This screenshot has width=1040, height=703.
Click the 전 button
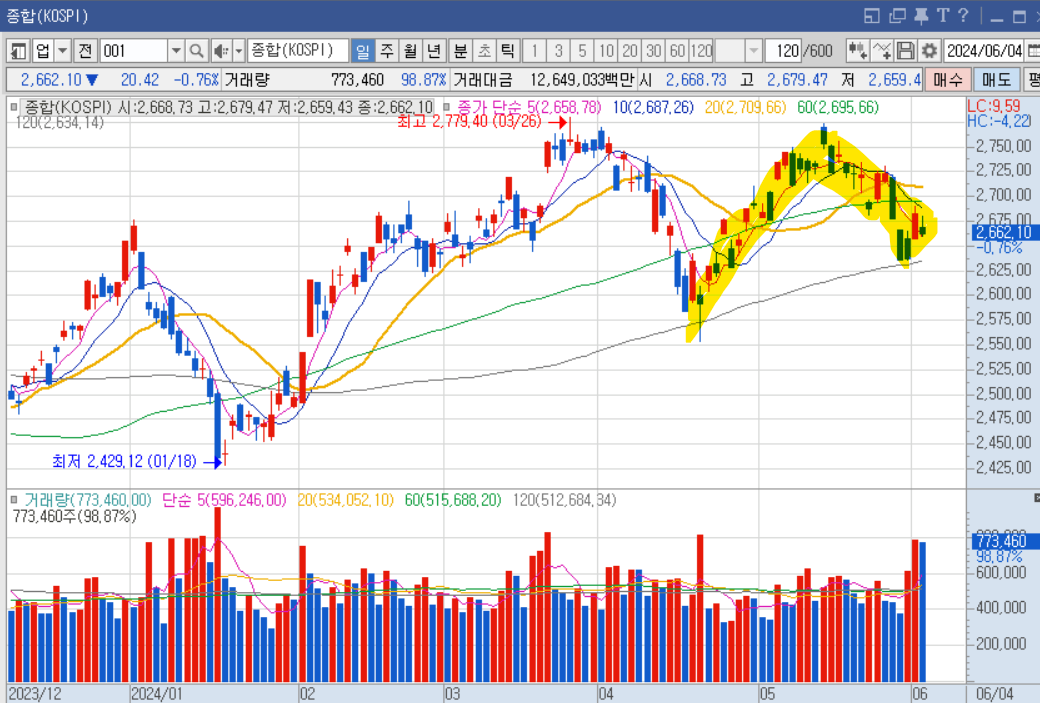85,50
